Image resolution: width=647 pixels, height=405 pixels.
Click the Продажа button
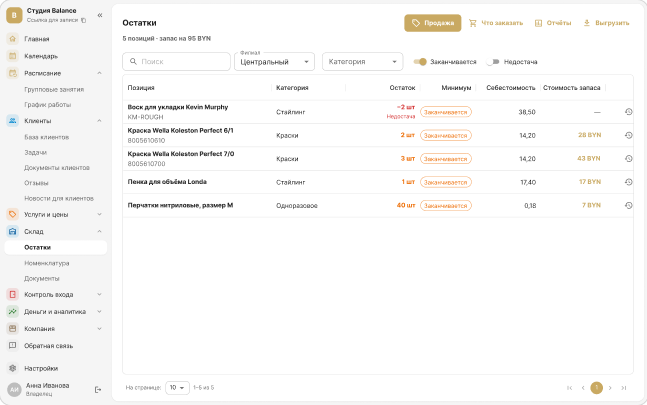(432, 23)
